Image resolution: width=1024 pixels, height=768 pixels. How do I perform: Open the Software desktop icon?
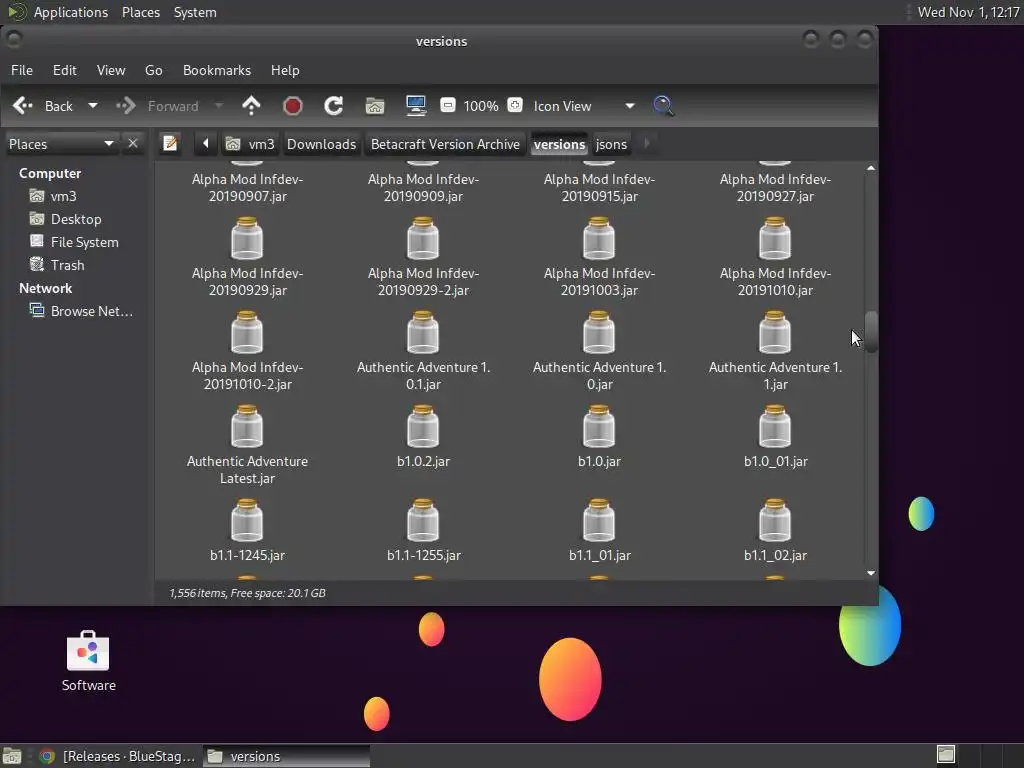[x=88, y=660]
